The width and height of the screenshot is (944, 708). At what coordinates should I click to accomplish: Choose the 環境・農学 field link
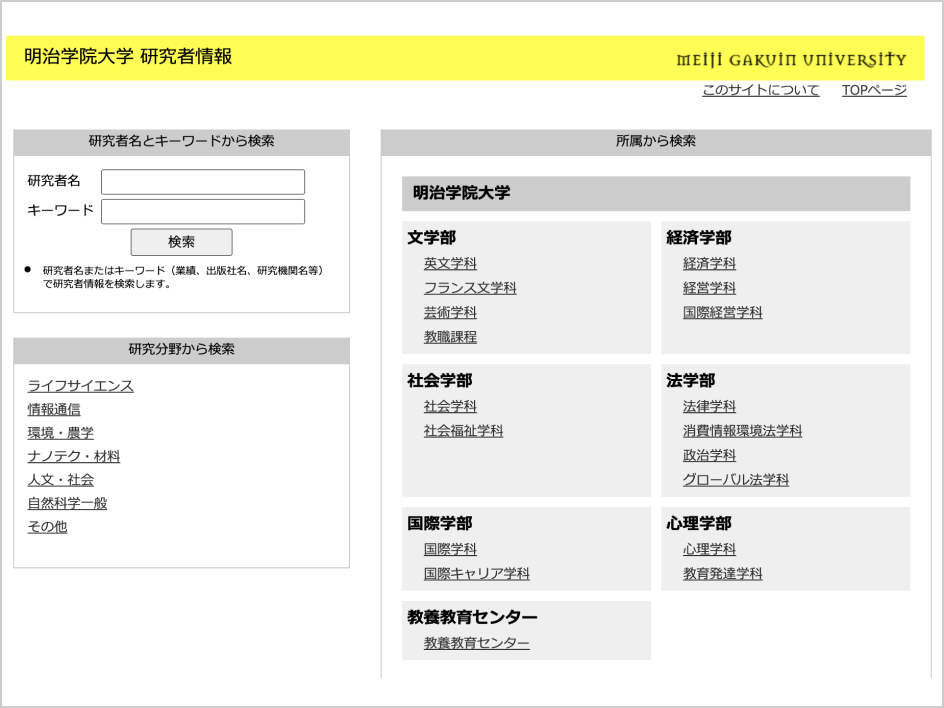click(x=60, y=433)
